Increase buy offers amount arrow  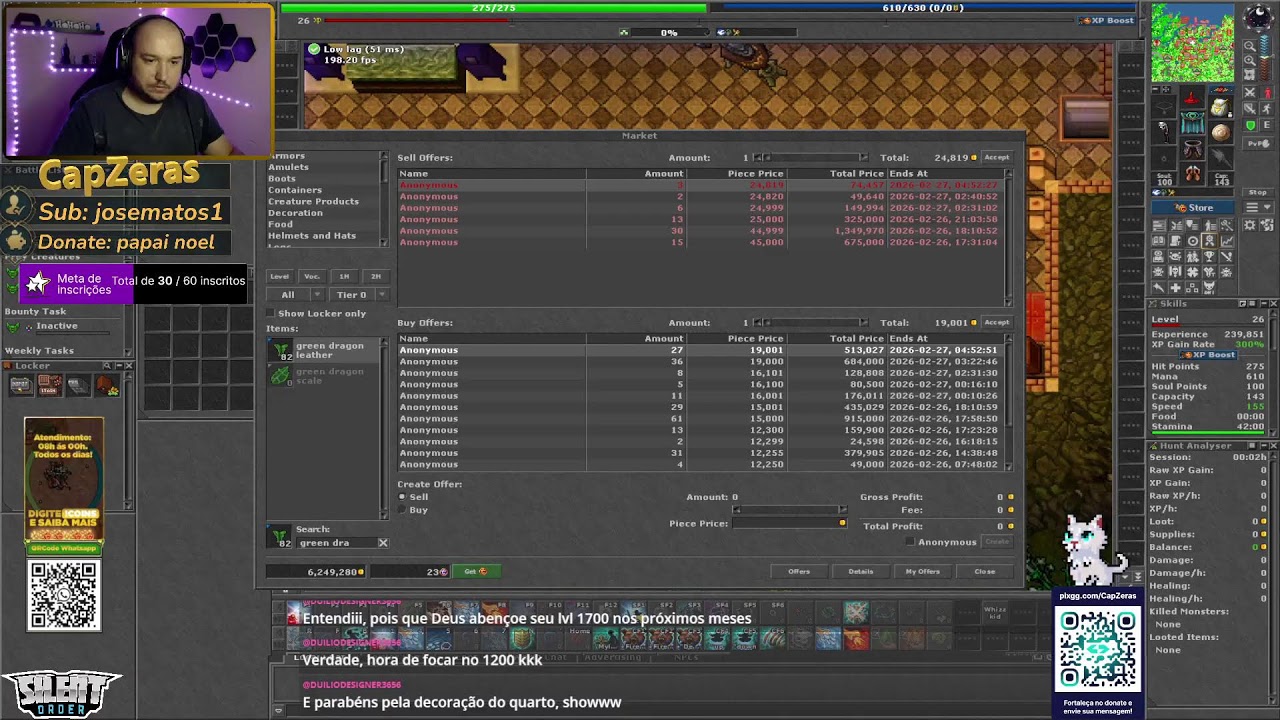(864, 322)
